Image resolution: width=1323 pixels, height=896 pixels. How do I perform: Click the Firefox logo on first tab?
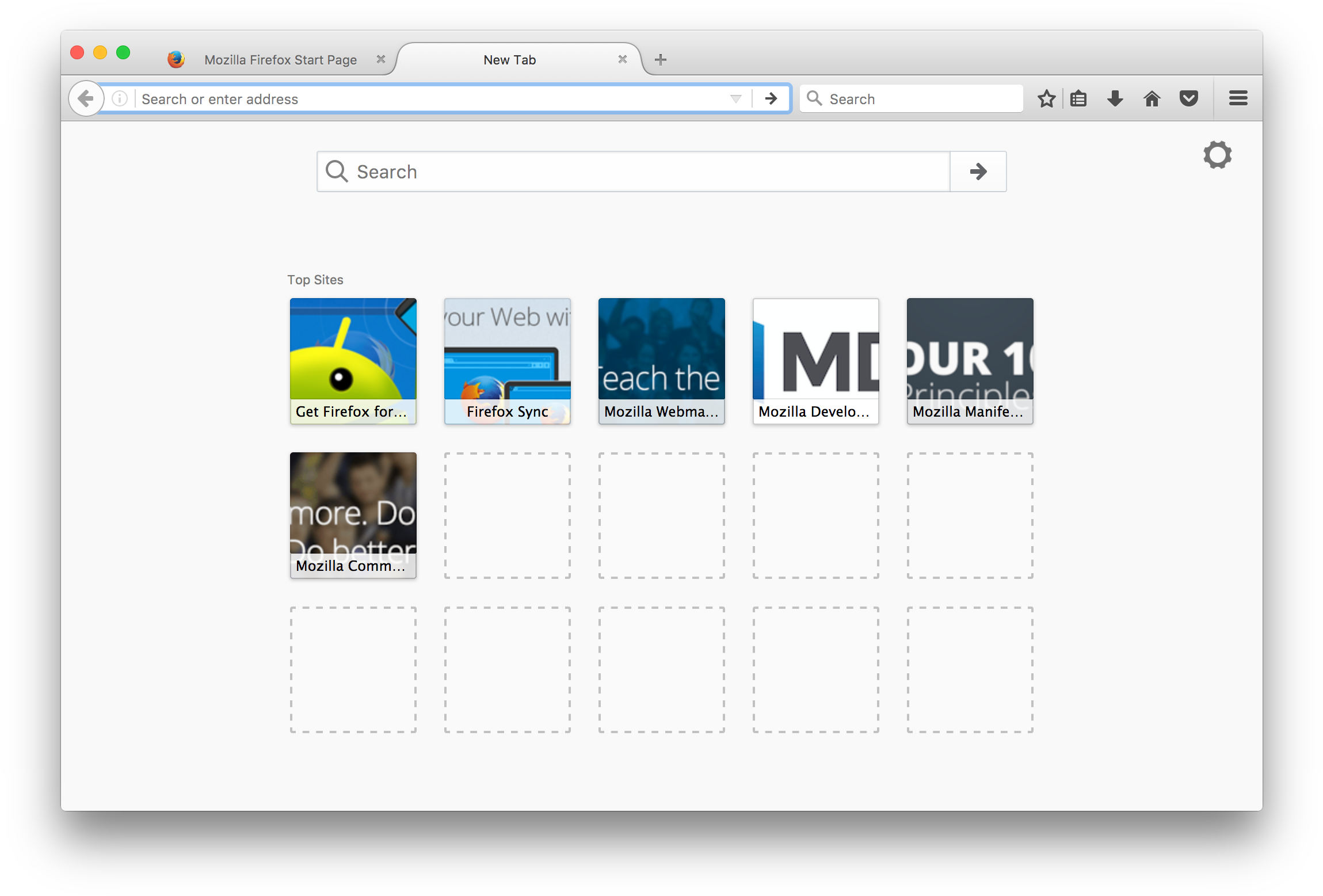tap(176, 59)
